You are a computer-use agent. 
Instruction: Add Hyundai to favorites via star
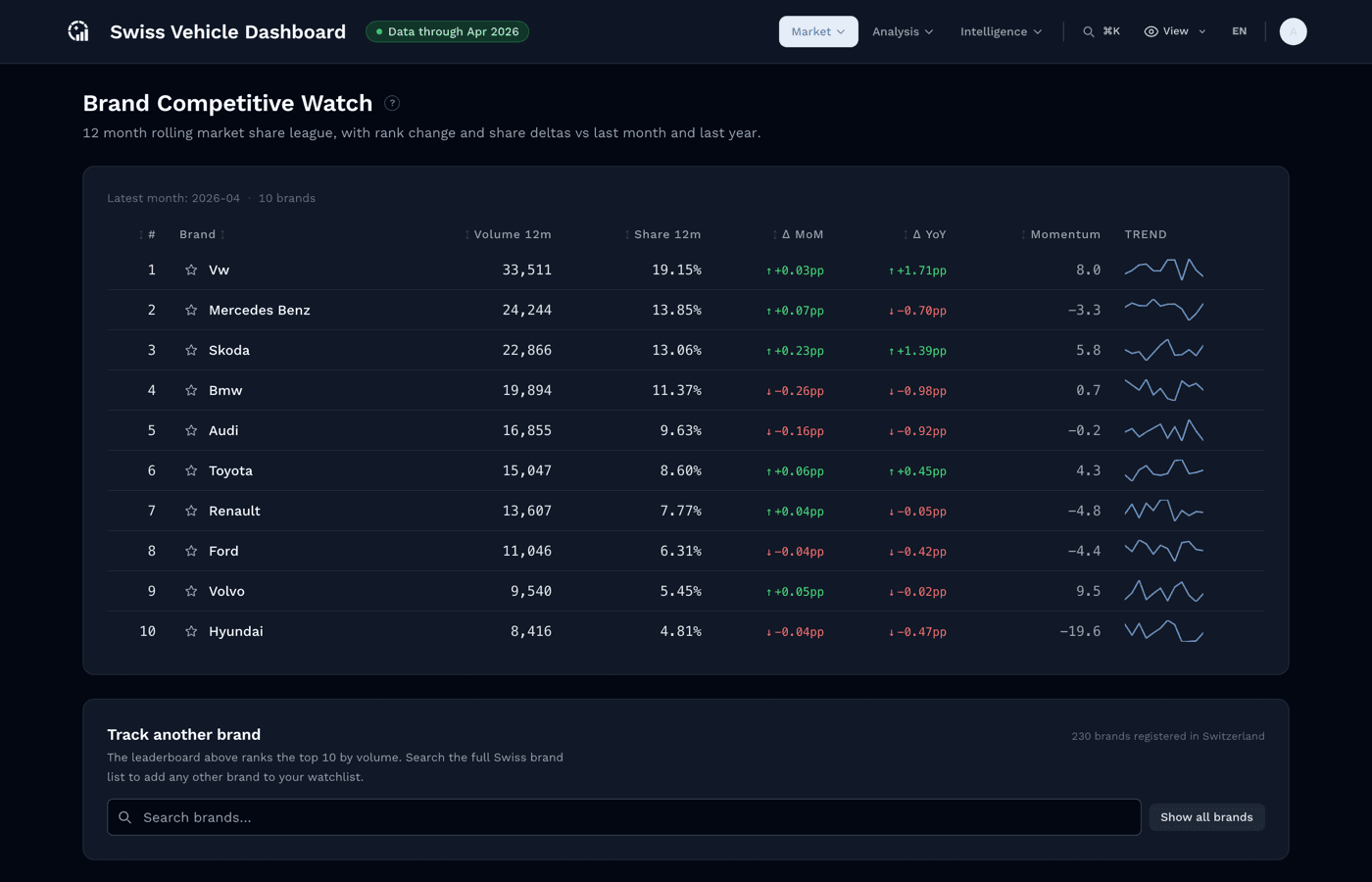(191, 631)
